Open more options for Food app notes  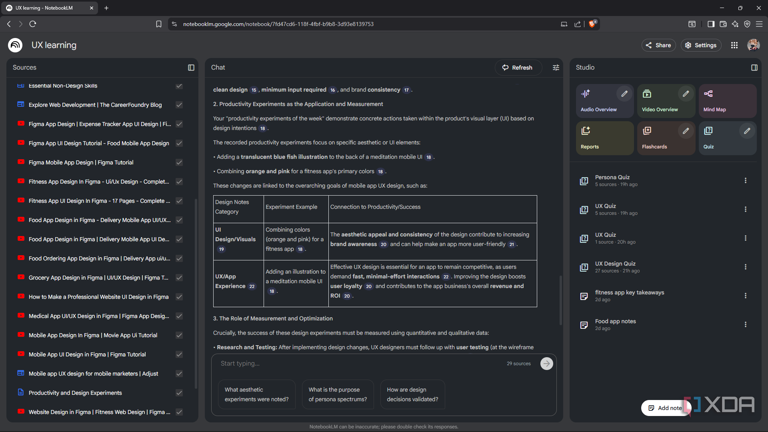[745, 325]
